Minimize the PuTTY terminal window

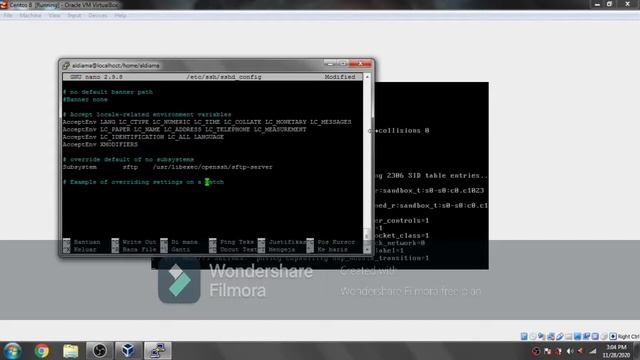pos(330,64)
